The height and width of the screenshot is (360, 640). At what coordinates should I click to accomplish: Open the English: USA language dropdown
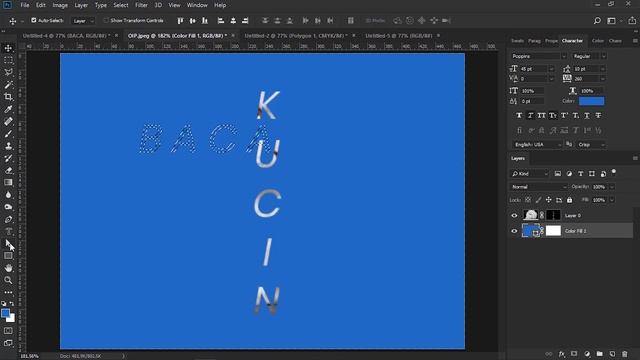click(537, 144)
